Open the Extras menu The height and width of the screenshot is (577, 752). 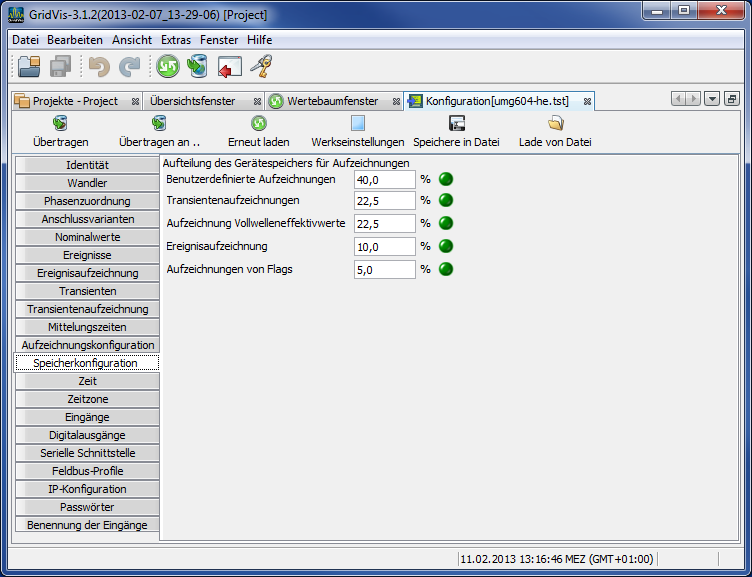tap(176, 40)
